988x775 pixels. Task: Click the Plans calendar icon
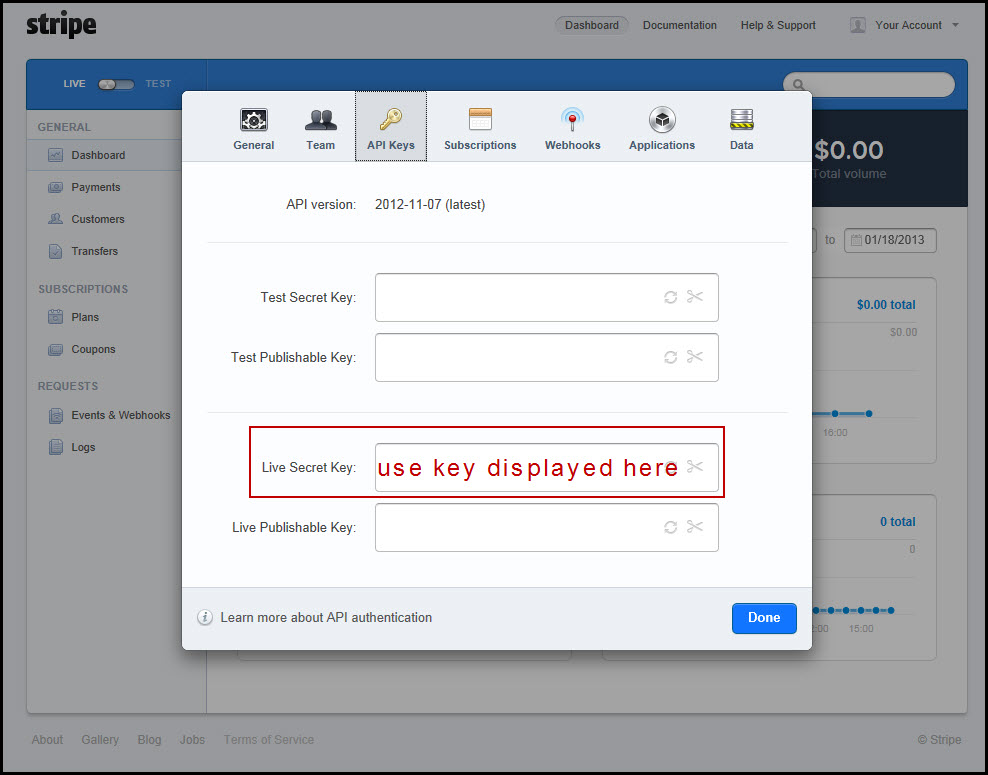55,316
